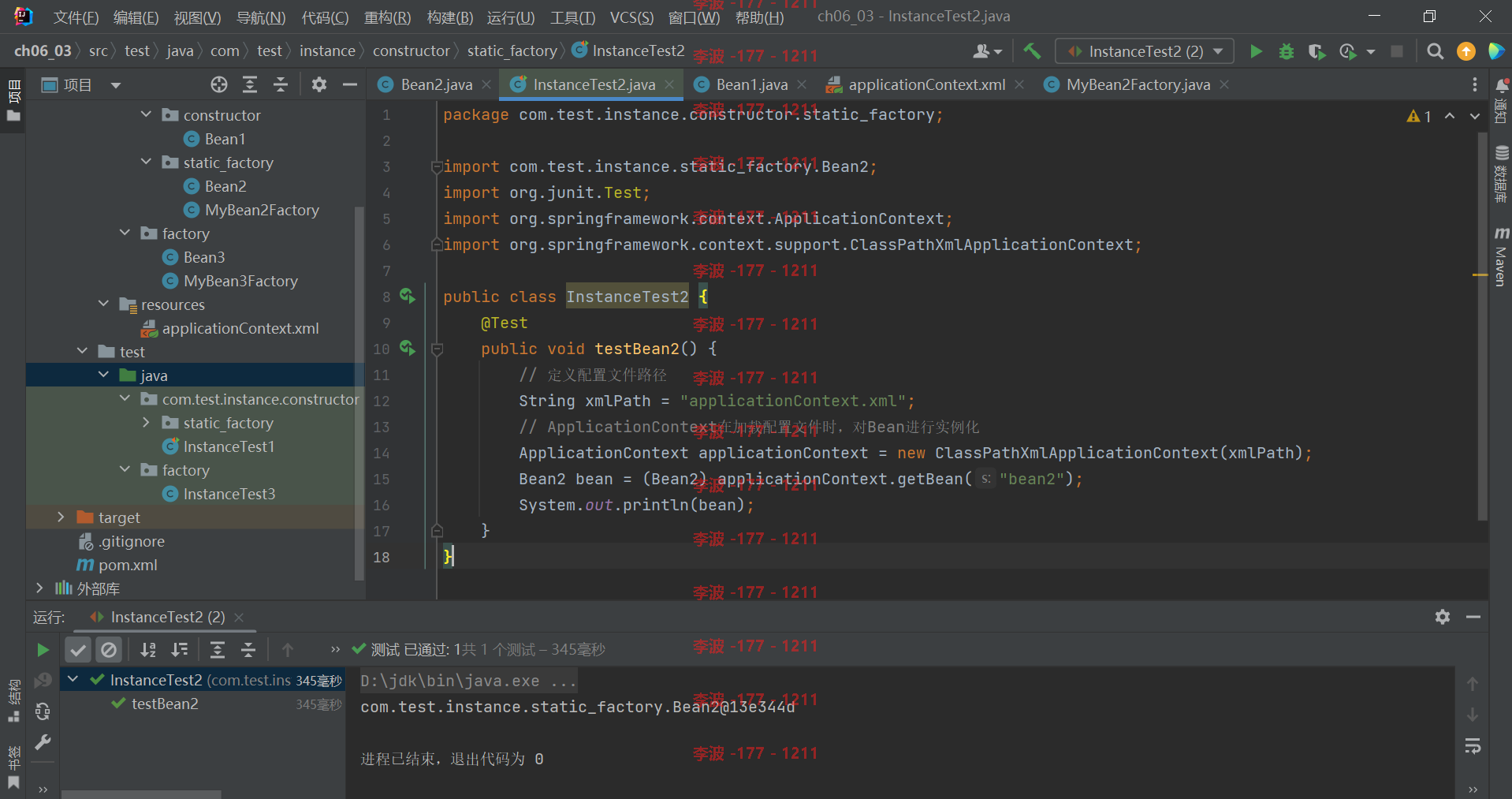
Task: Toggle show passed tests checkmark button
Action: (x=78, y=649)
